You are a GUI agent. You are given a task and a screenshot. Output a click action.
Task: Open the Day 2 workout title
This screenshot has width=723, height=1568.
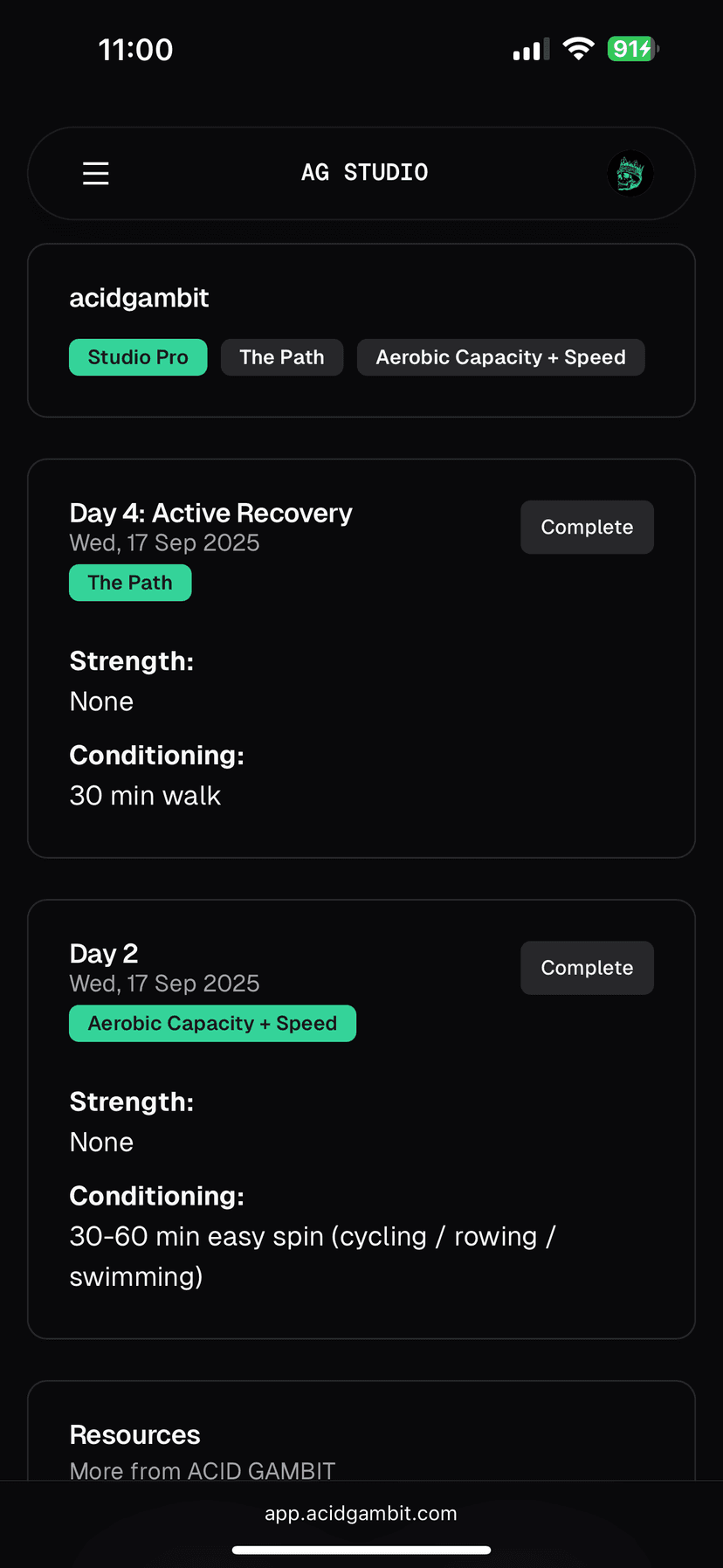pos(104,954)
